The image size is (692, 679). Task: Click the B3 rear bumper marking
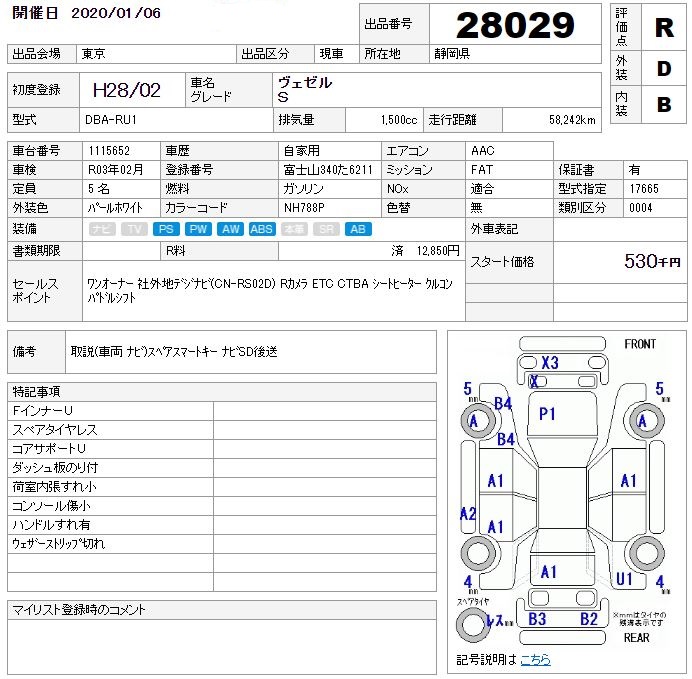(x=537, y=619)
